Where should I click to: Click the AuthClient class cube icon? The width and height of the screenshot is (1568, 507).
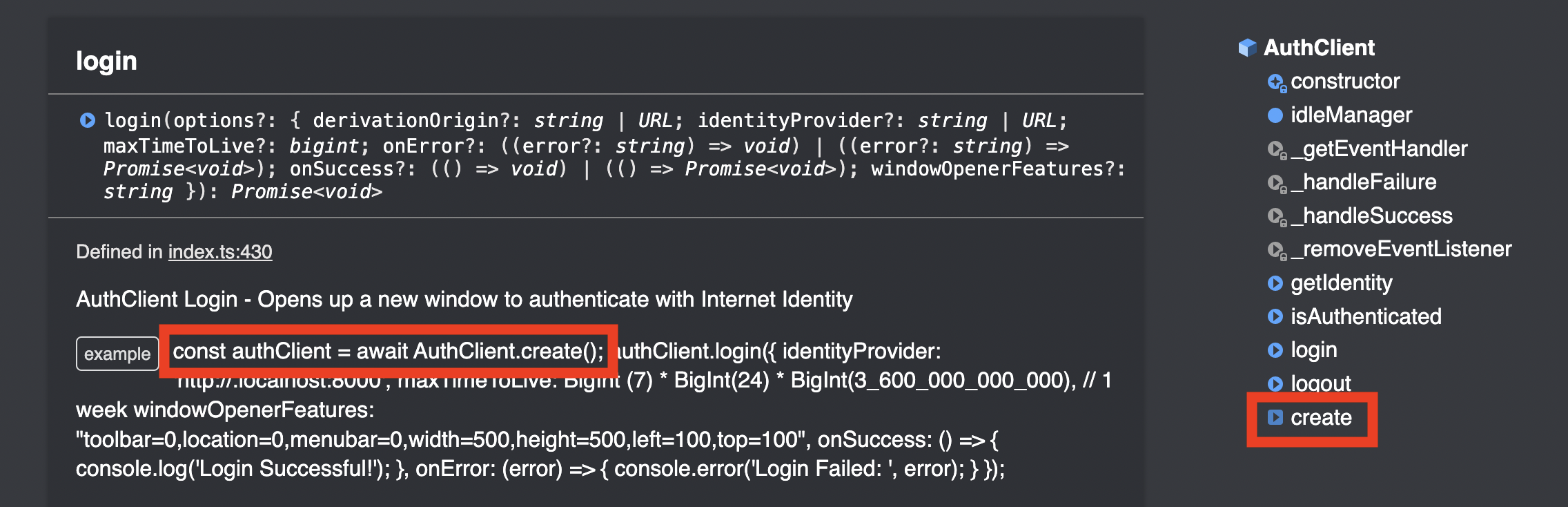(1247, 48)
